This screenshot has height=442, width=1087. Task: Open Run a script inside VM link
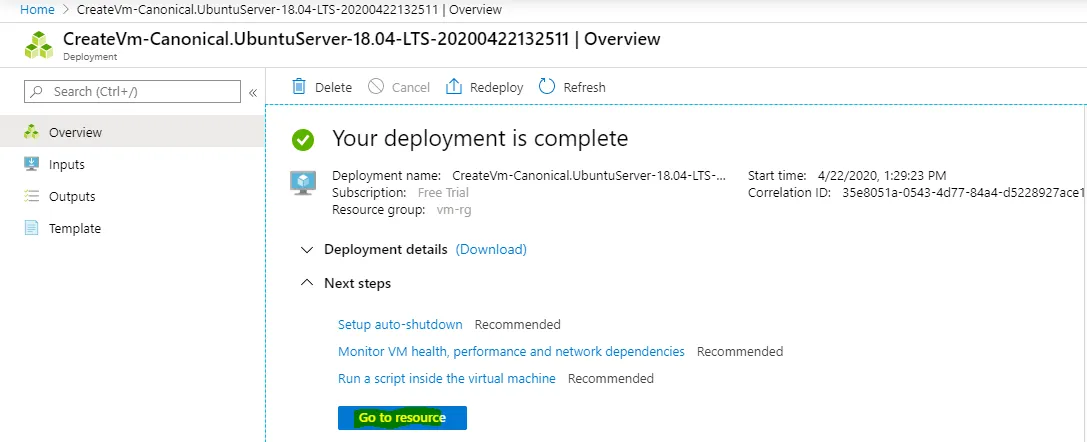coord(446,378)
